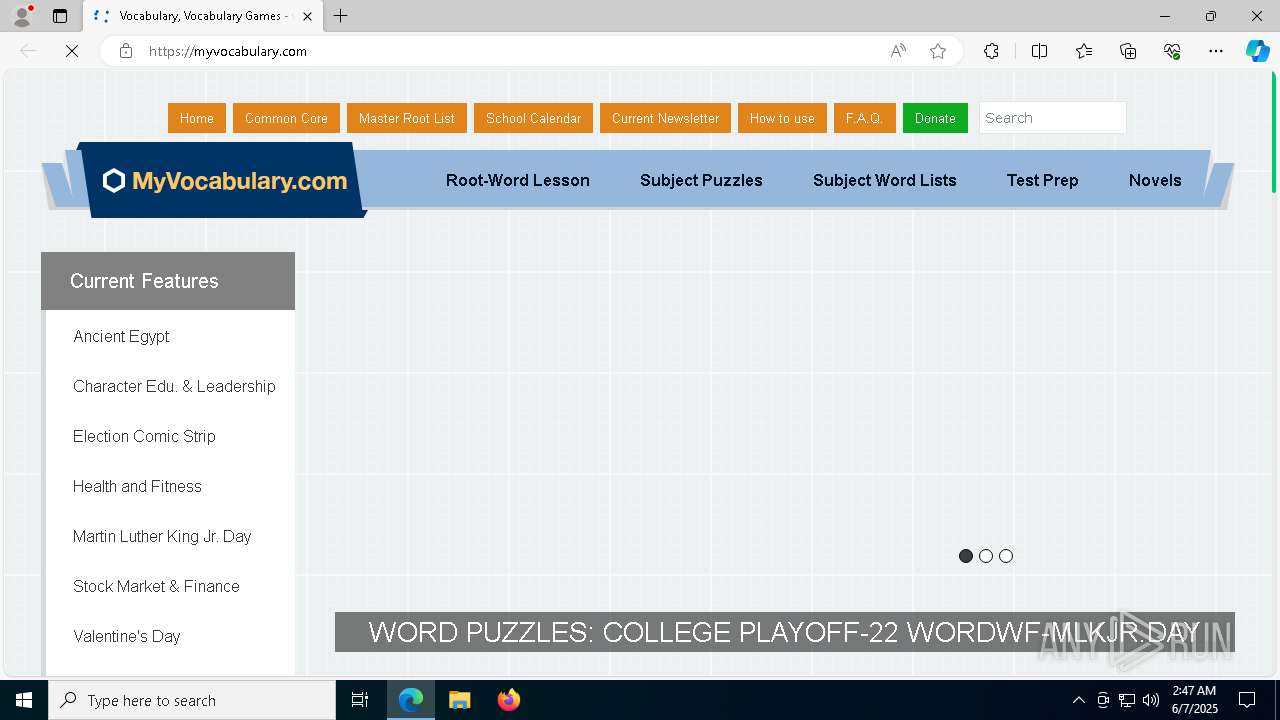Open the Extensions puzzle icon
This screenshot has height=720, width=1280.
(991, 51)
